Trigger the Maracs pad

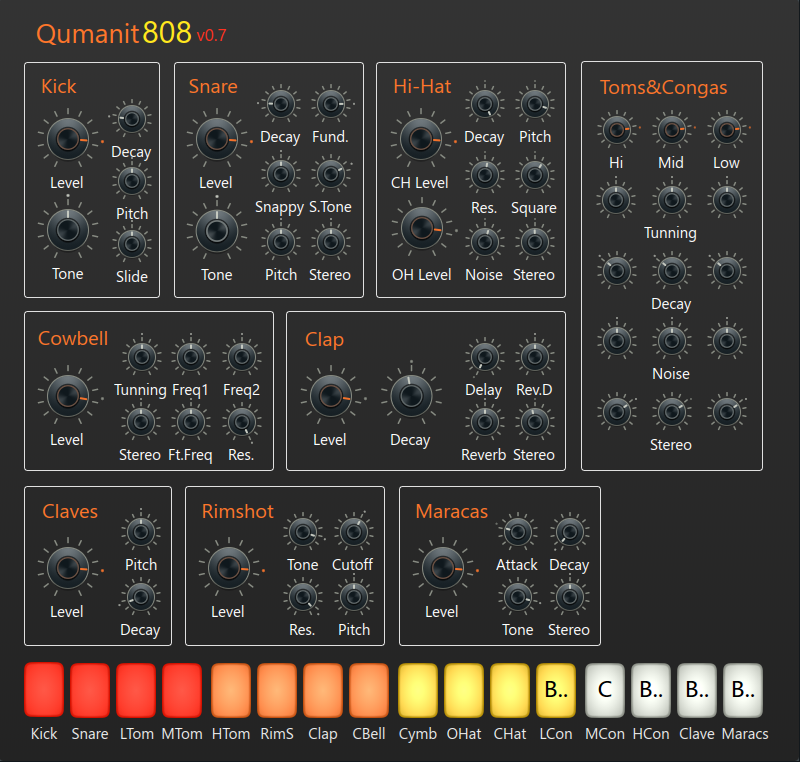point(743,690)
